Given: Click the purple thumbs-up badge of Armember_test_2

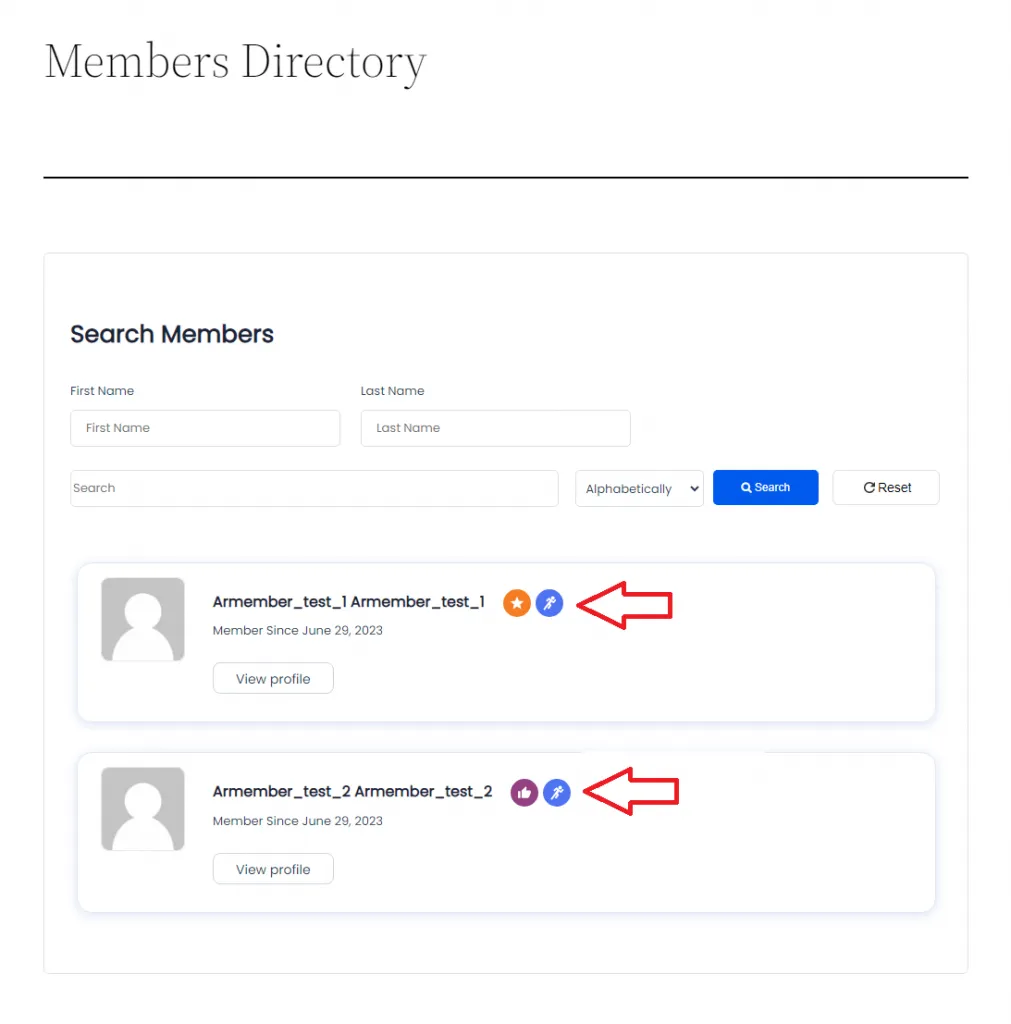Looking at the screenshot, I should coord(524,793).
